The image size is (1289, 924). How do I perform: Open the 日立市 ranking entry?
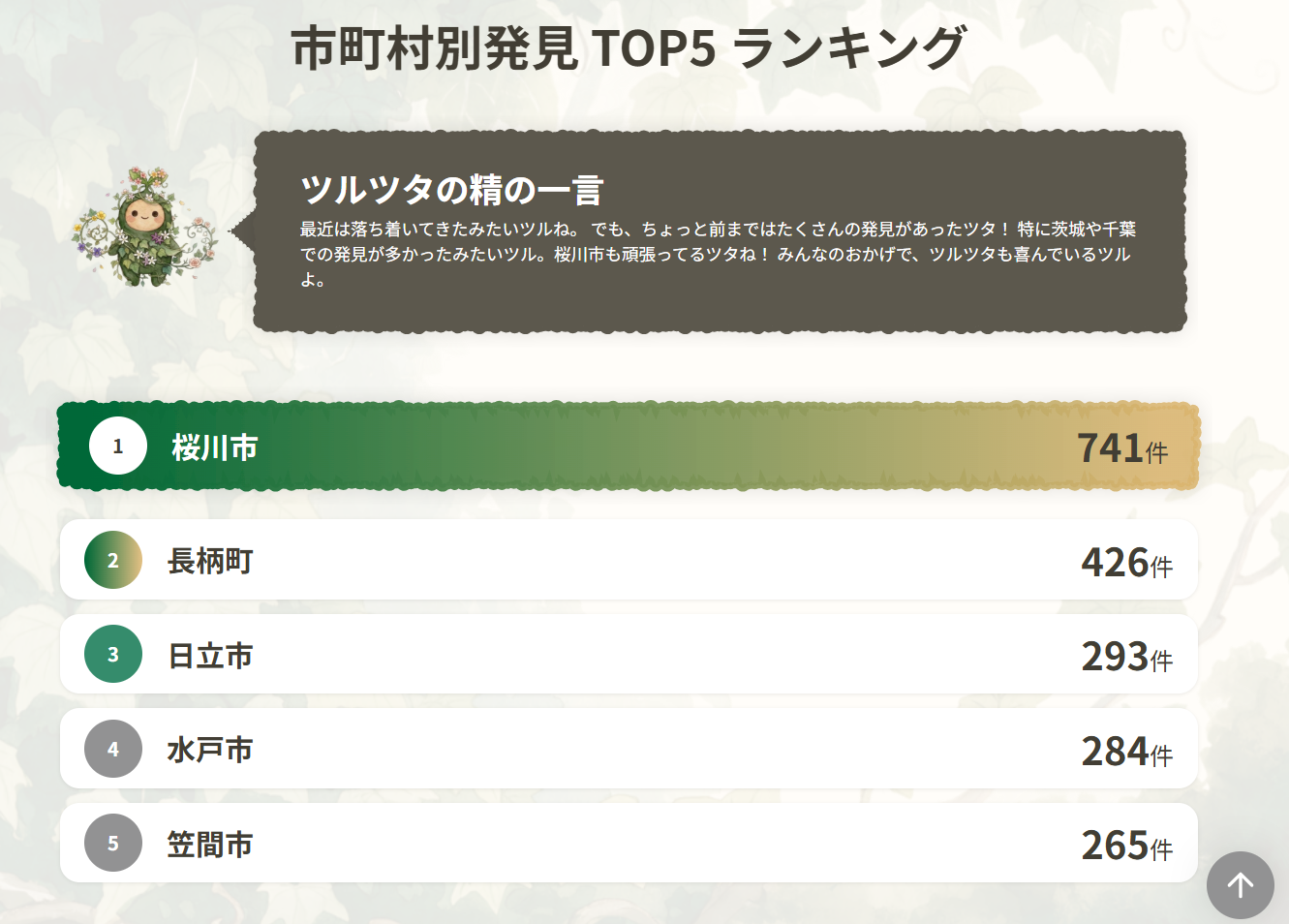(210, 656)
